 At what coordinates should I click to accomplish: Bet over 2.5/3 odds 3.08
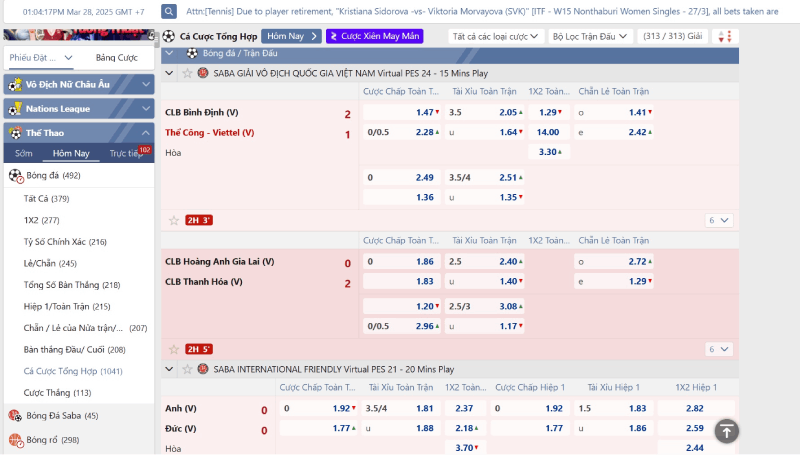(484, 307)
